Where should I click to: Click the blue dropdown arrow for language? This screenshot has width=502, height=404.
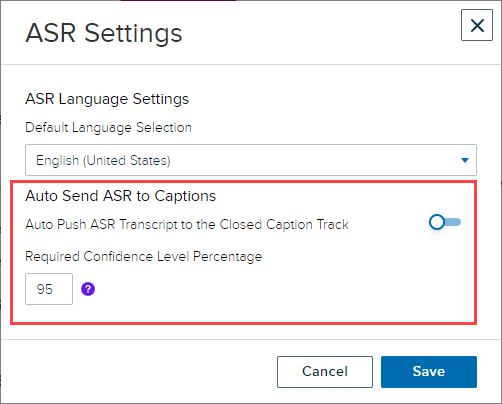(x=465, y=160)
